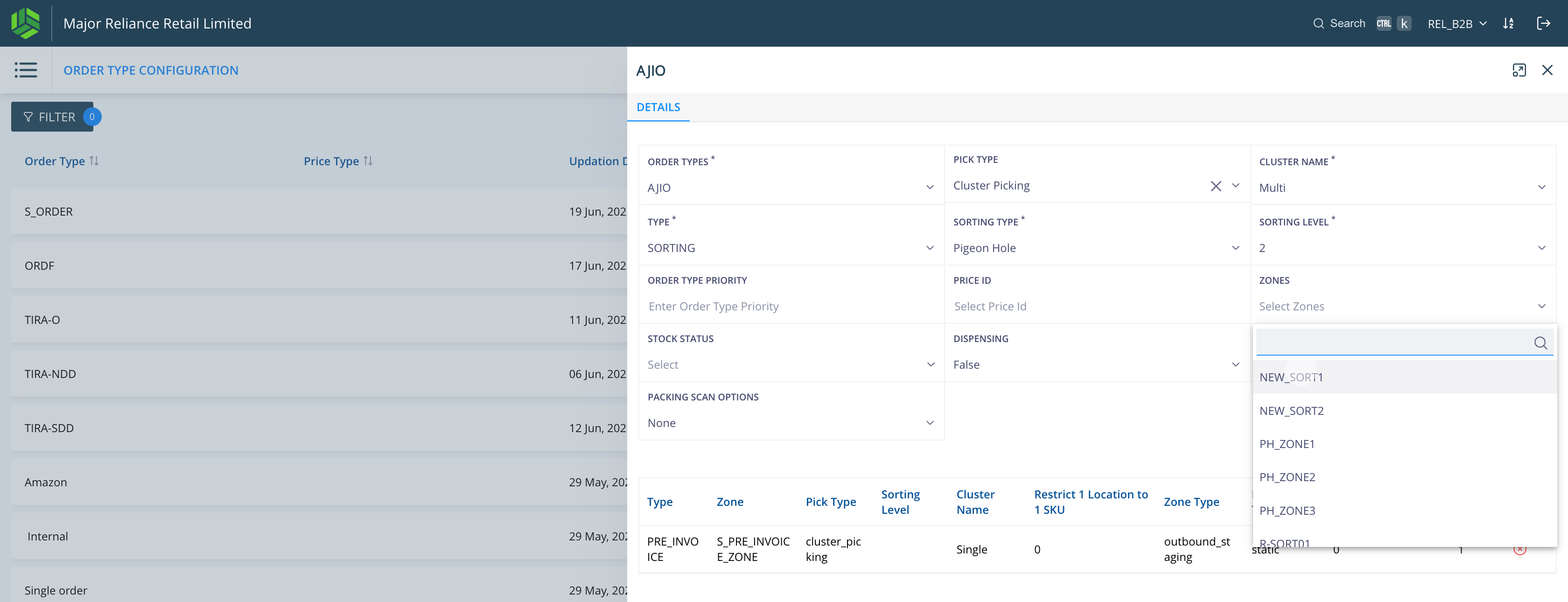Viewport: 1568px width, 602px height.
Task: Choose PH_ZONE2 from zones list
Action: coord(1404,477)
